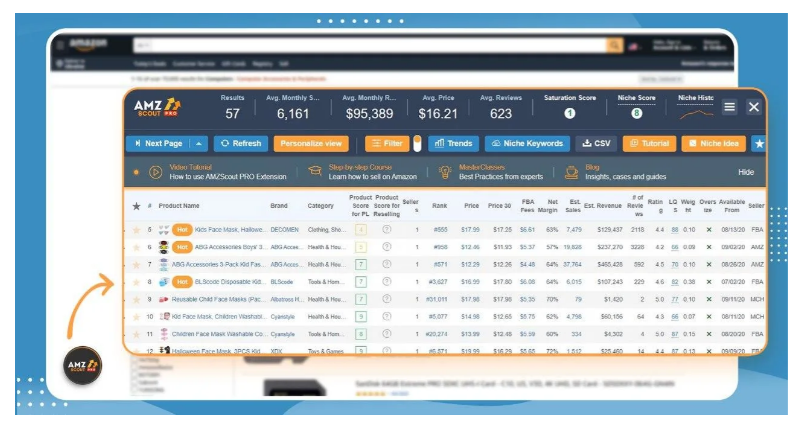The height and width of the screenshot is (432, 803).
Task: Favorite the ABG Accessories 3 Pack row star
Action: (x=136, y=265)
